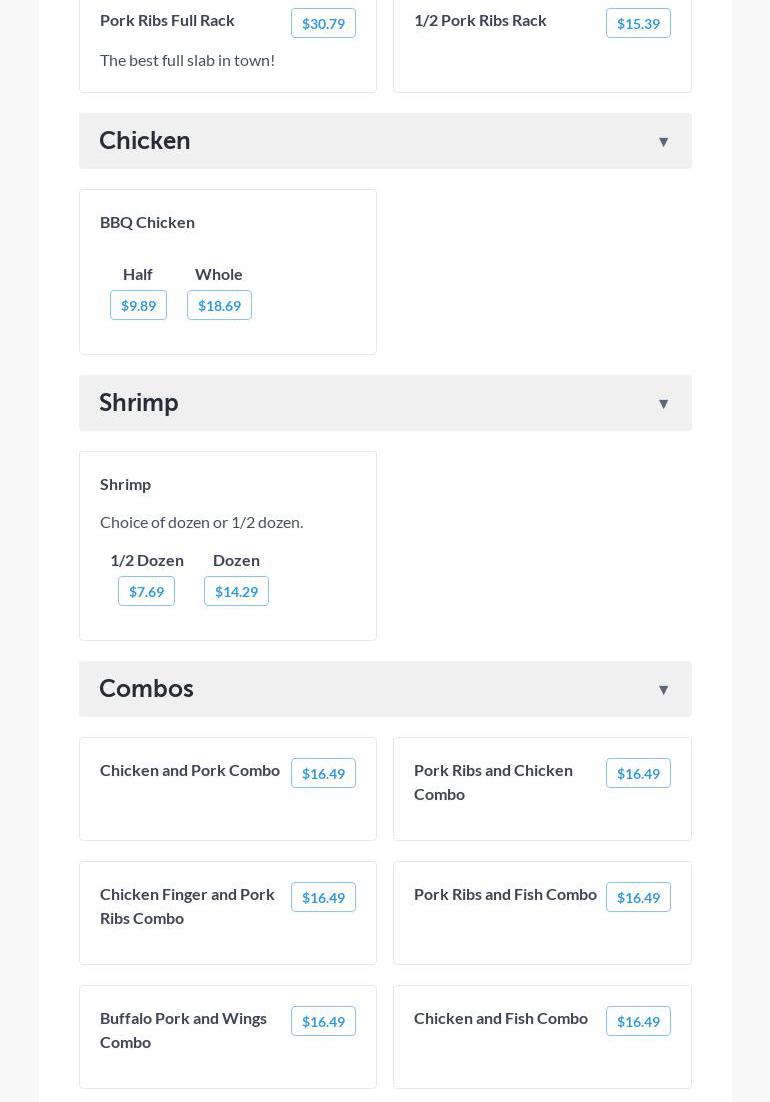Click the Pork Ribs and Chicken Combo price
770x1102 pixels.
pyautogui.click(x=638, y=773)
